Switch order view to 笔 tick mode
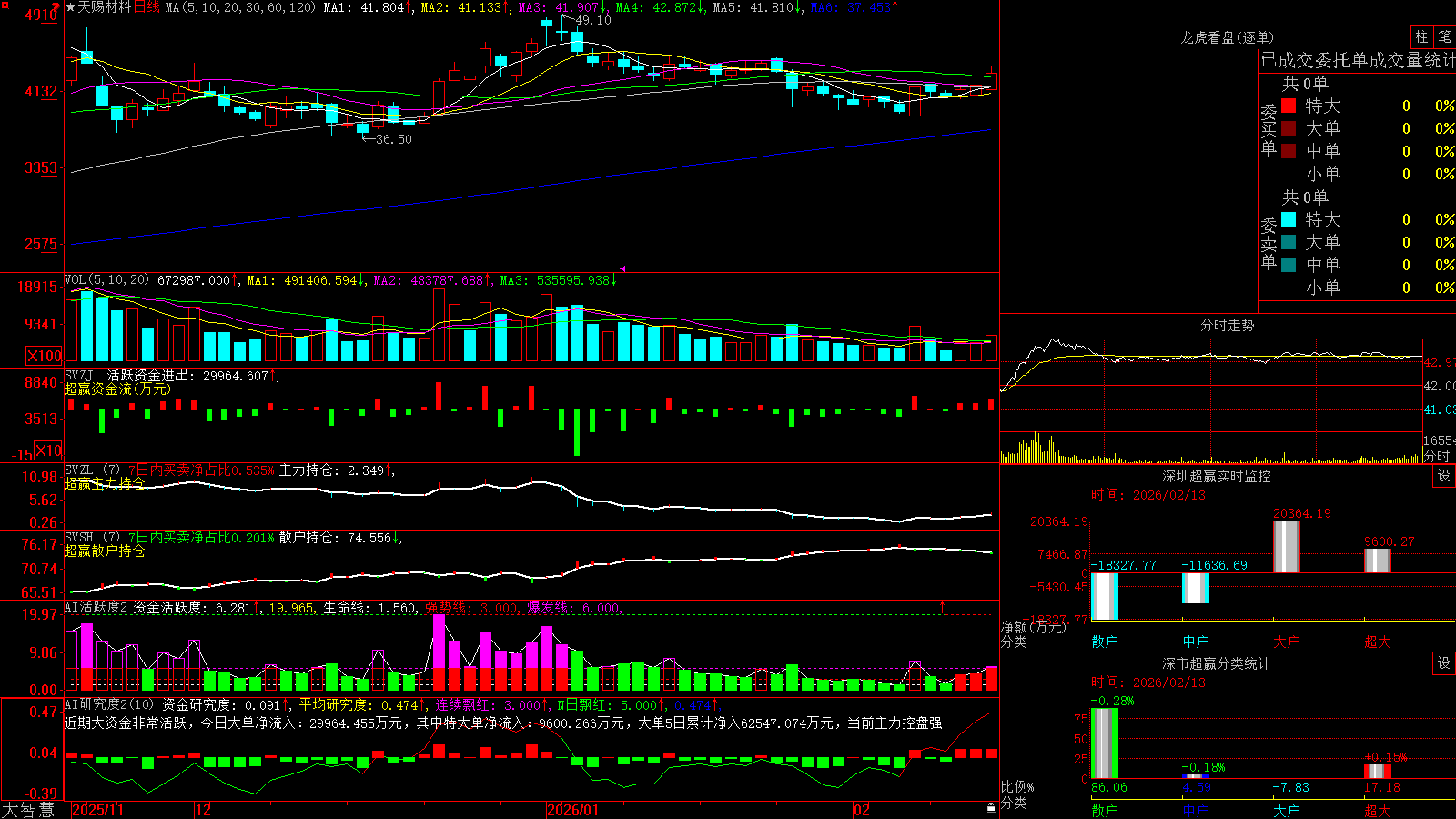 pos(1444,37)
